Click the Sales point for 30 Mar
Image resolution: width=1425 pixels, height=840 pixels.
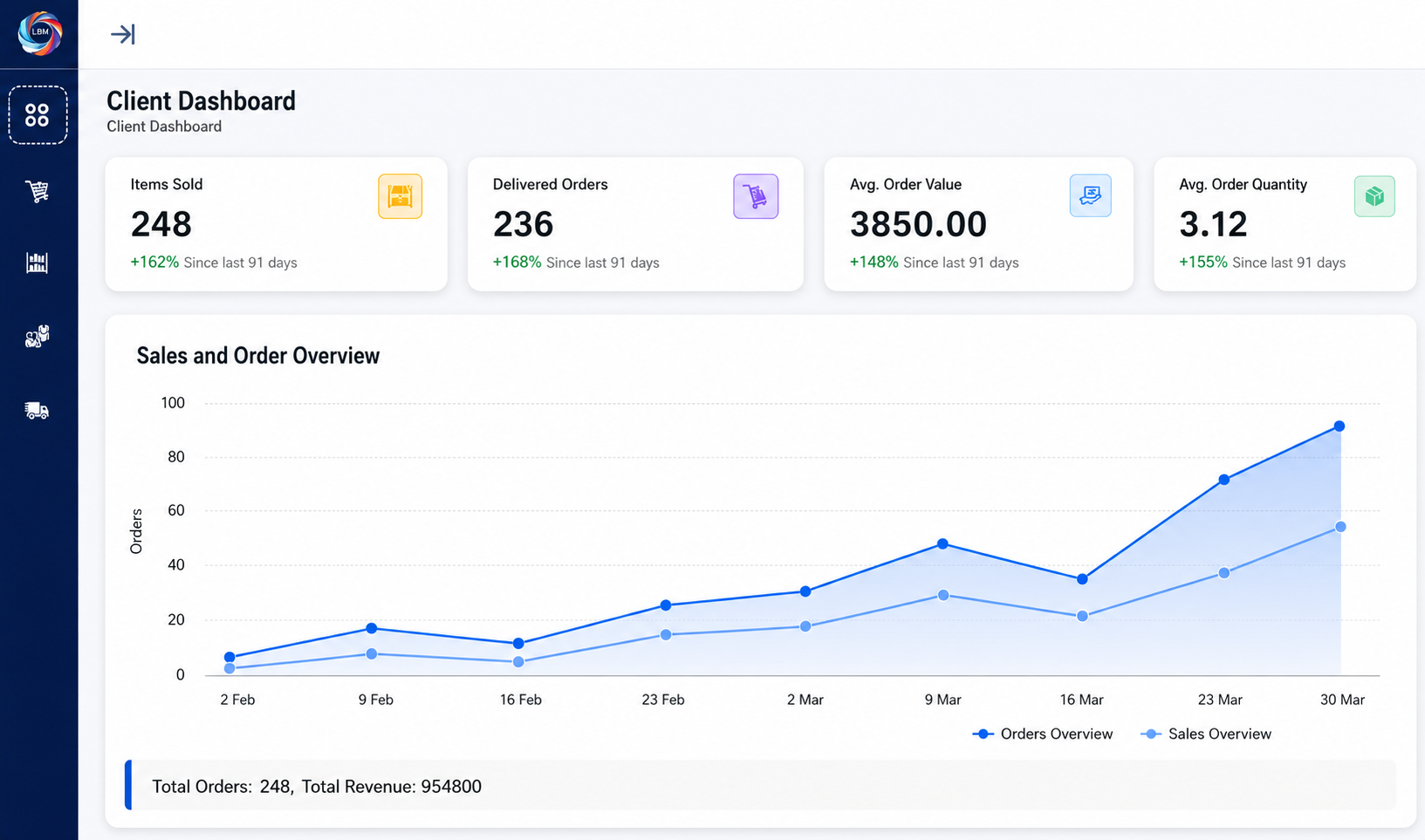click(x=1341, y=527)
